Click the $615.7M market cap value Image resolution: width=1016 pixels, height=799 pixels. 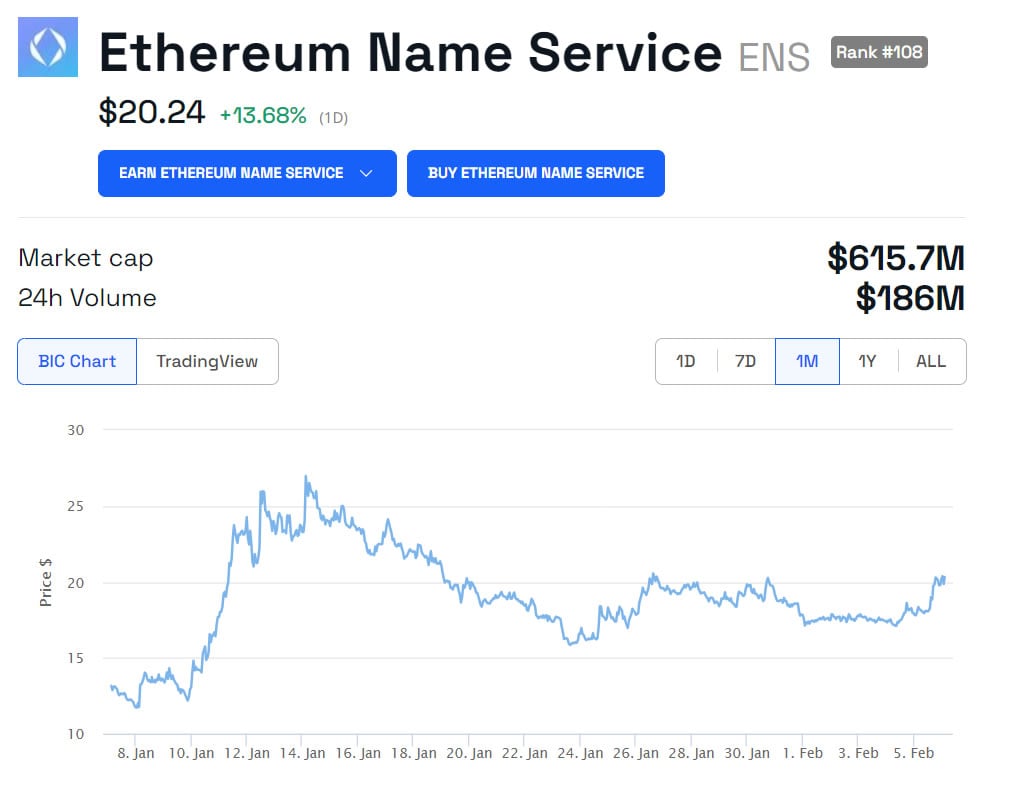[x=895, y=258]
